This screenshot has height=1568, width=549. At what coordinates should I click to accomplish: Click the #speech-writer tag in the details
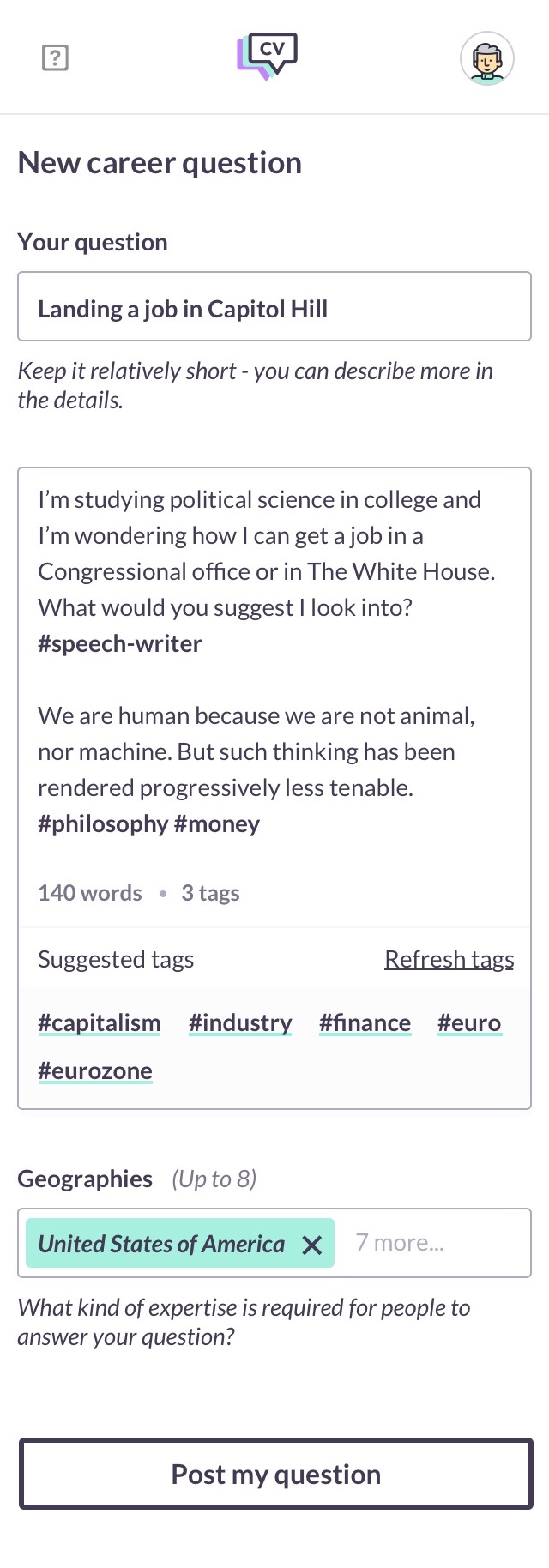point(120,643)
